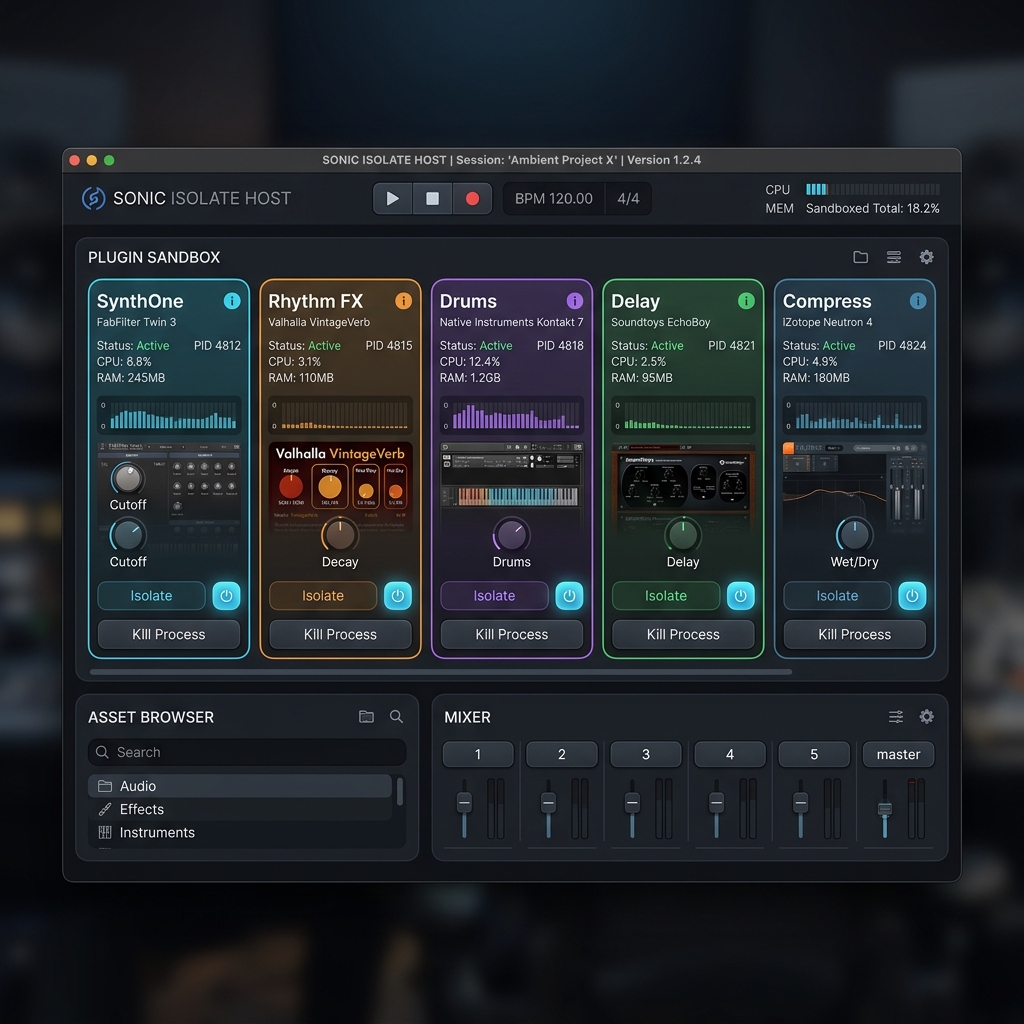
Task: Select mixer channel 1
Action: coord(478,754)
